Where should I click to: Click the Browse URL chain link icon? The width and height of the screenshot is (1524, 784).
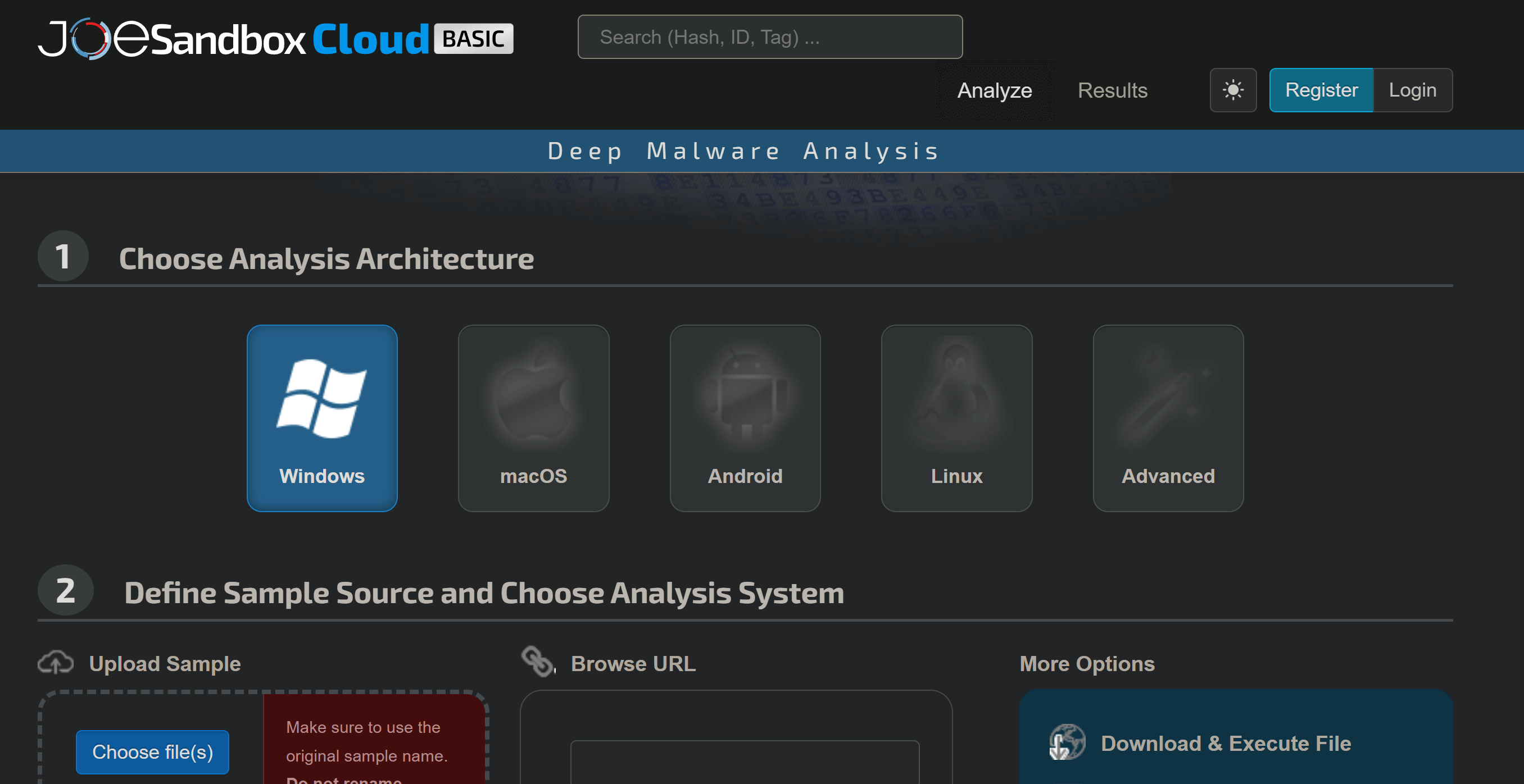pos(537,661)
